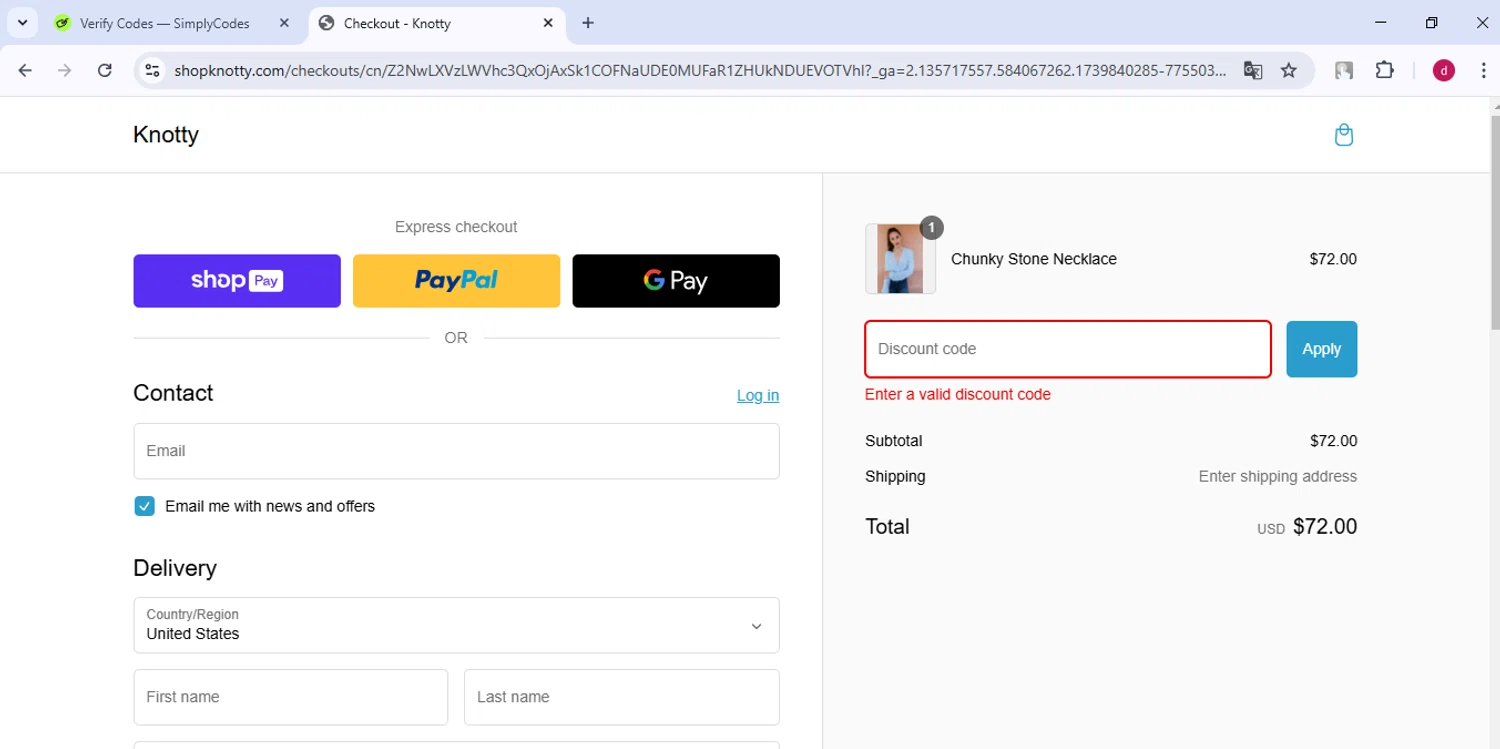
Task: Choose Google Pay express checkout
Action: [x=676, y=281]
